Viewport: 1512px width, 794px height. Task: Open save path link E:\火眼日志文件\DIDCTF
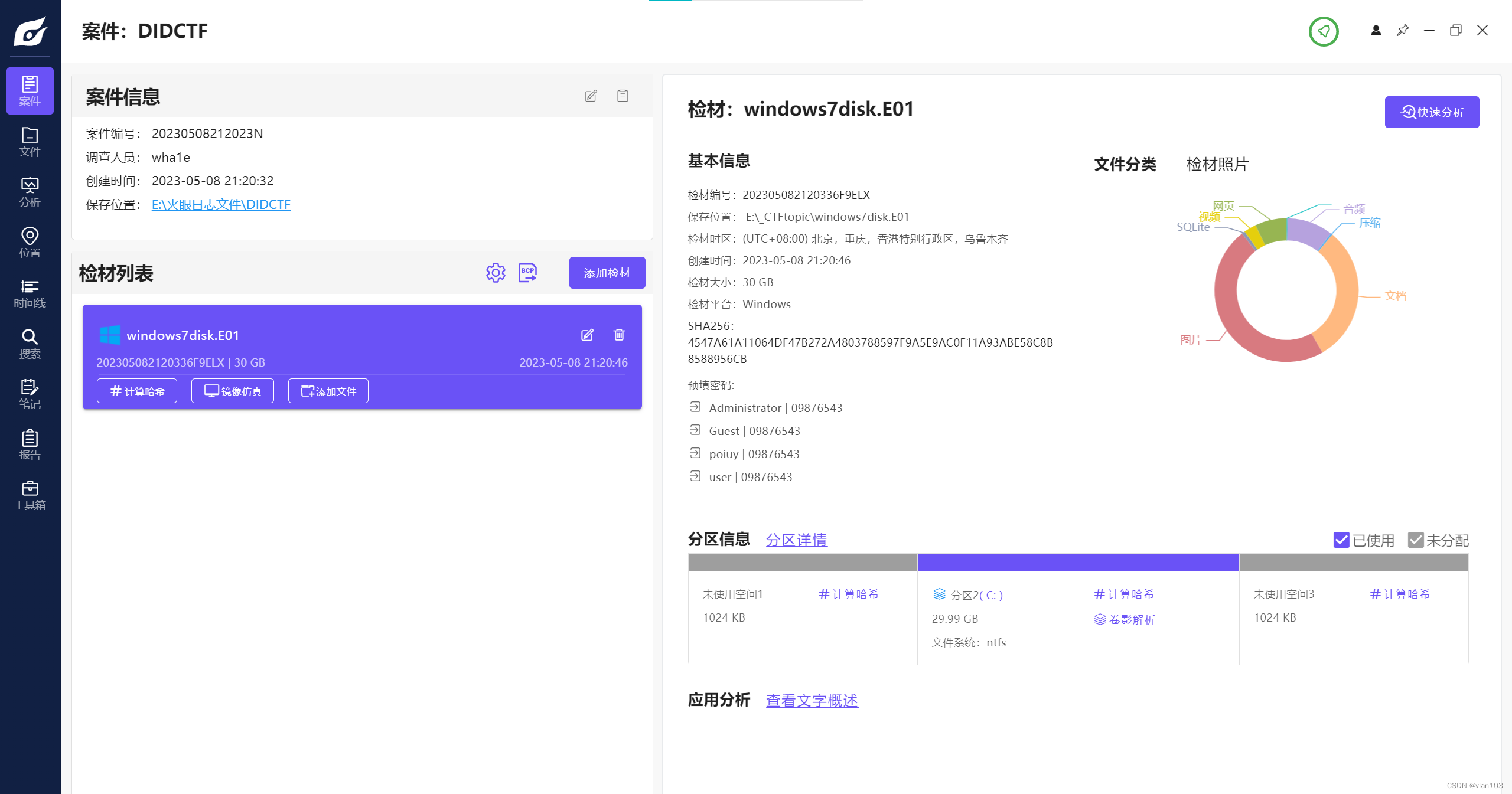point(221,204)
